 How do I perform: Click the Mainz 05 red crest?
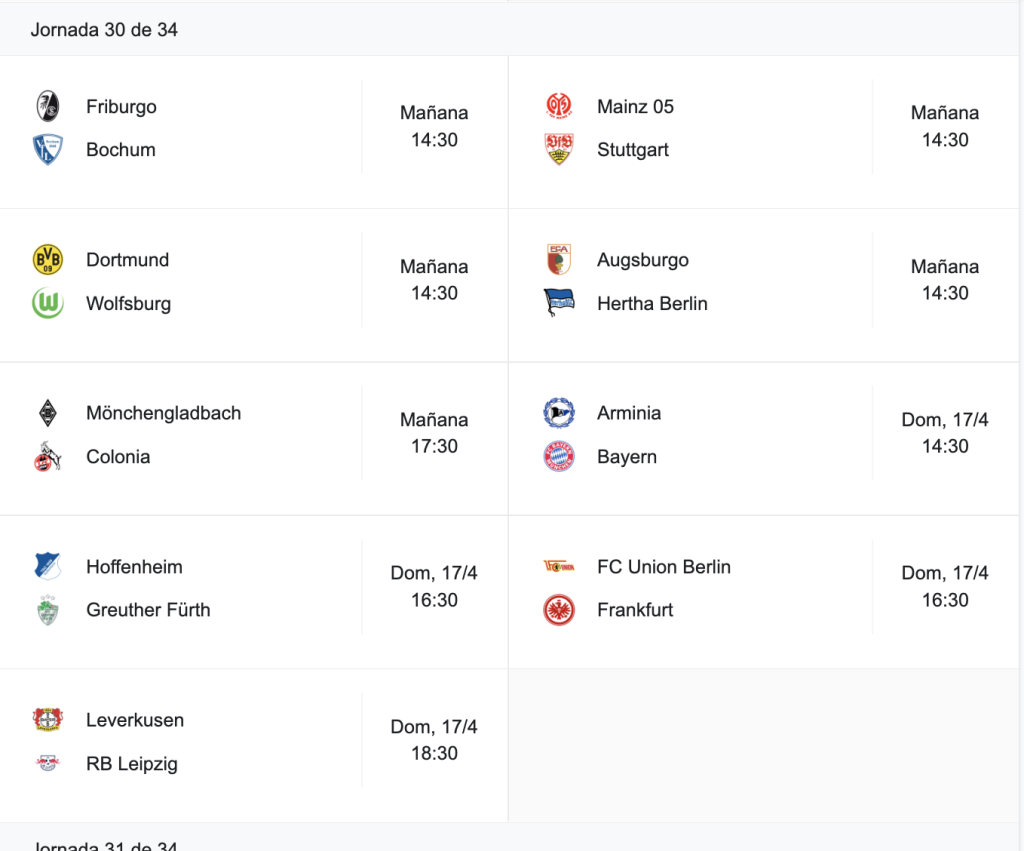pyautogui.click(x=559, y=106)
